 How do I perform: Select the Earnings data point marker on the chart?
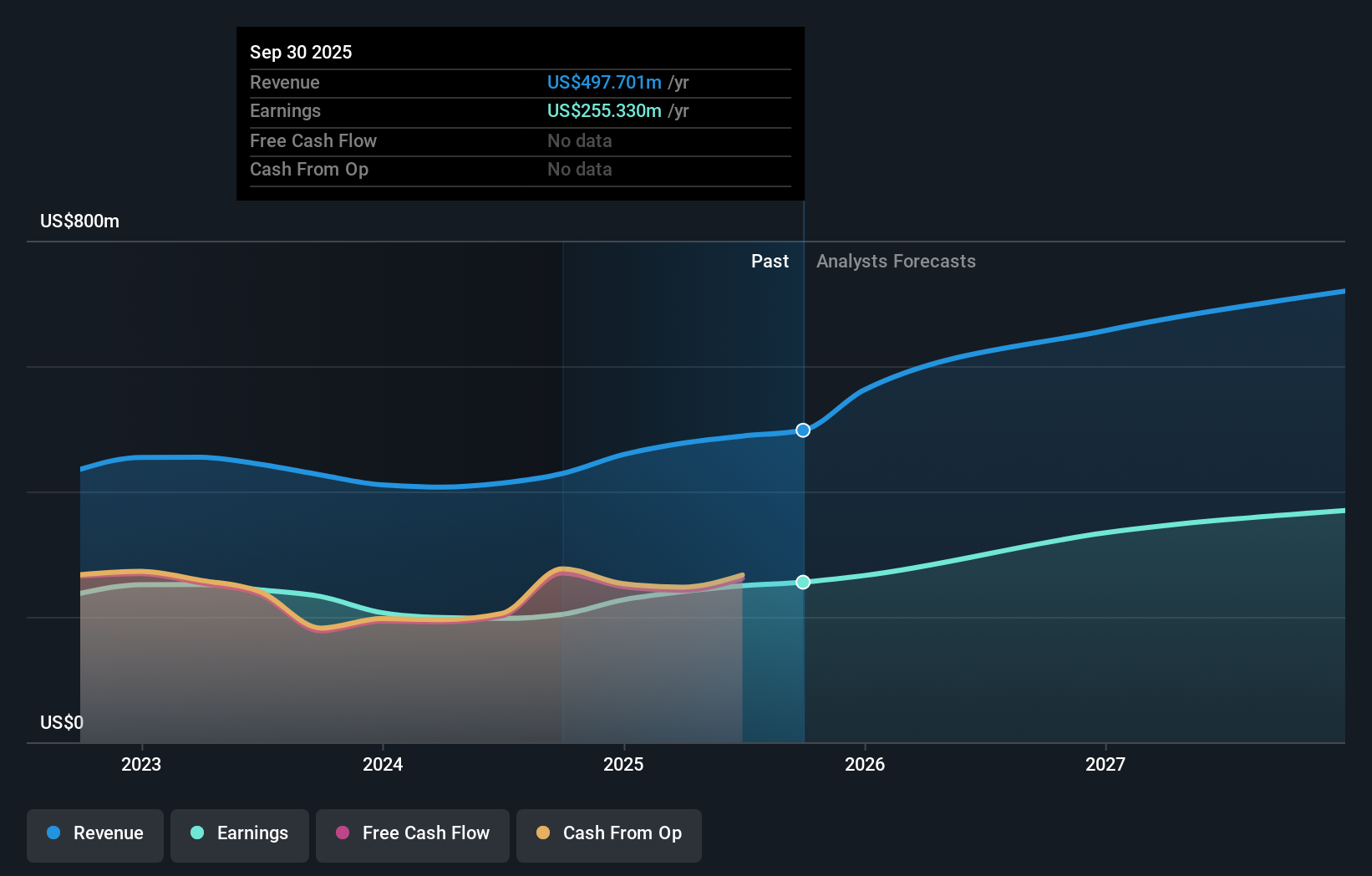pyautogui.click(x=803, y=583)
